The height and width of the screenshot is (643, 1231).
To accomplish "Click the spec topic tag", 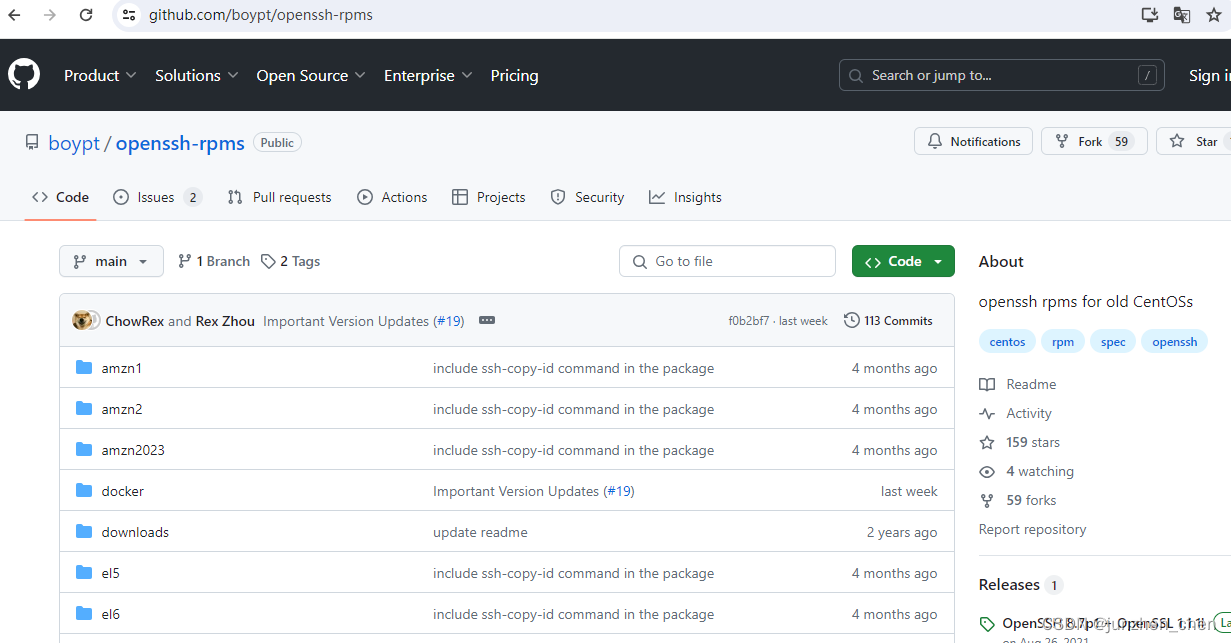I will (1113, 342).
